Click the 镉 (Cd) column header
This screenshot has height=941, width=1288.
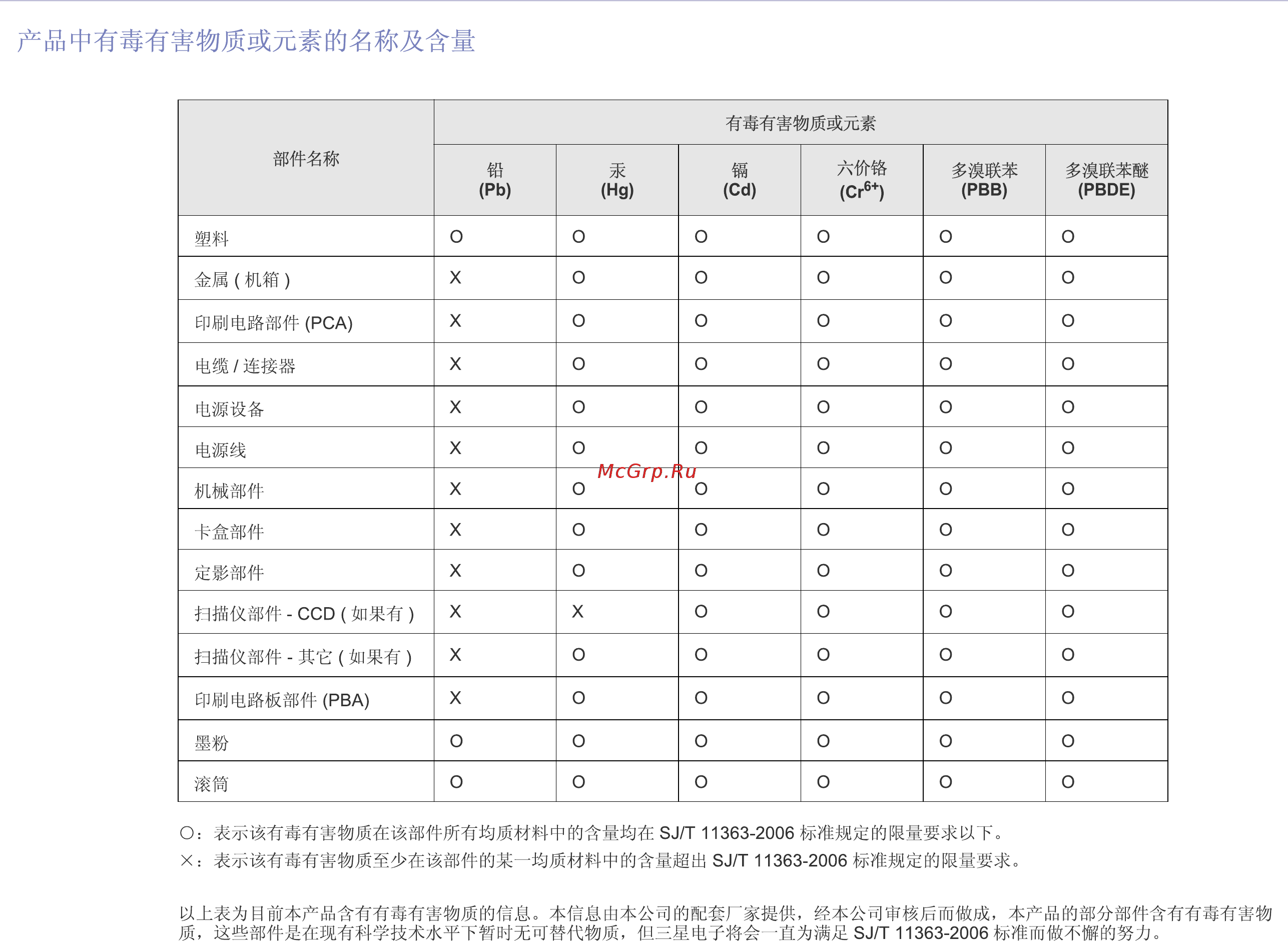coord(740,180)
